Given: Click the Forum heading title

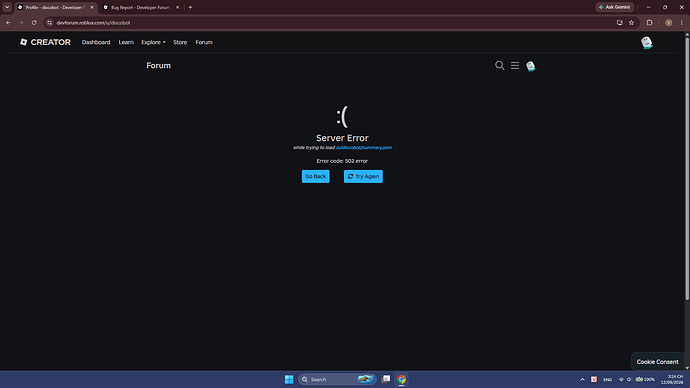Looking at the screenshot, I should [x=158, y=66].
